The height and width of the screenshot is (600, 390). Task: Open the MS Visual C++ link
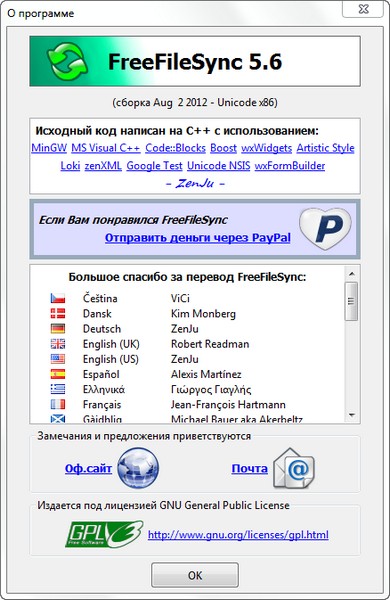(x=106, y=148)
